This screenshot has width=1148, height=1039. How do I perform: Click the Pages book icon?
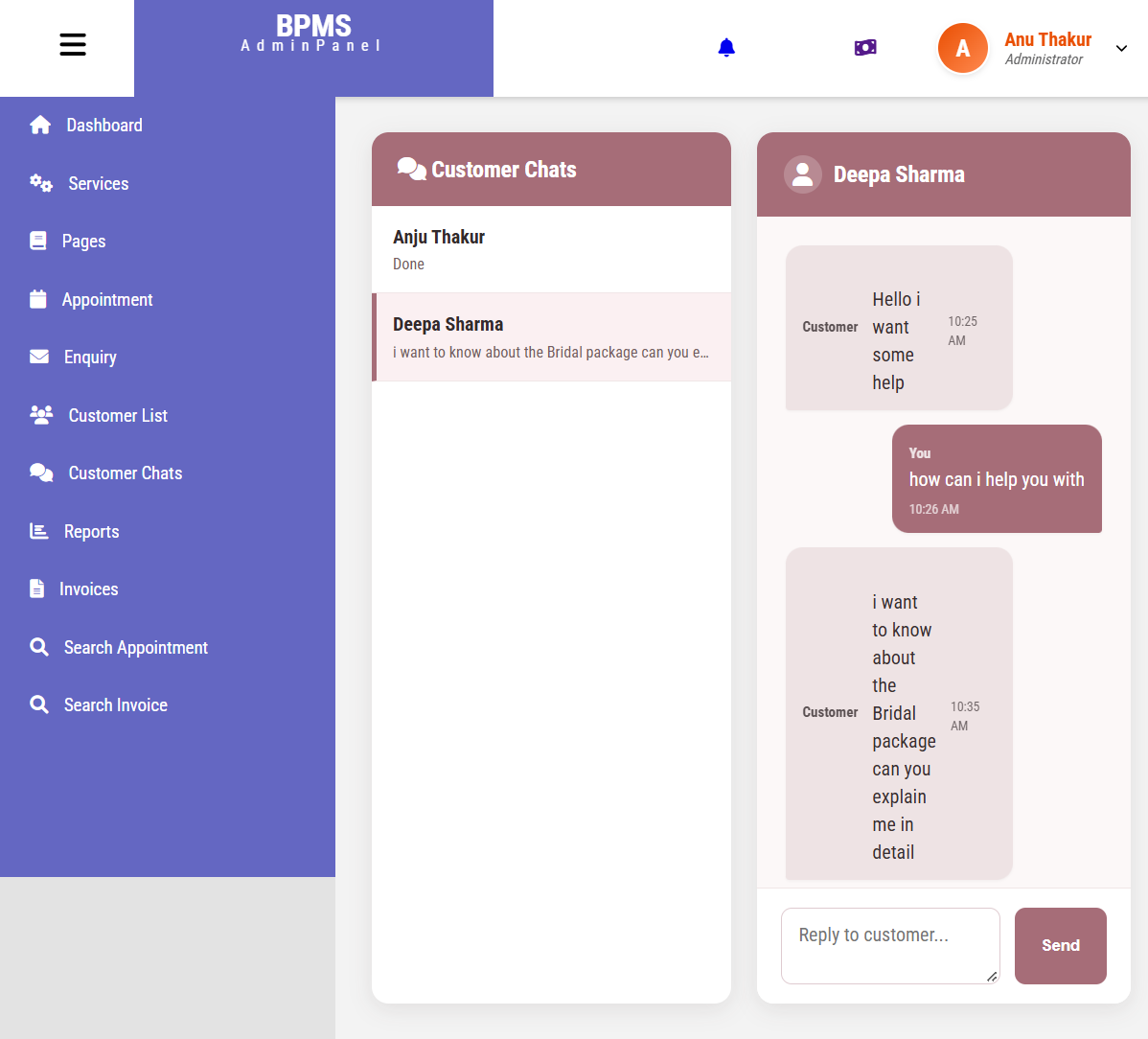coord(38,241)
